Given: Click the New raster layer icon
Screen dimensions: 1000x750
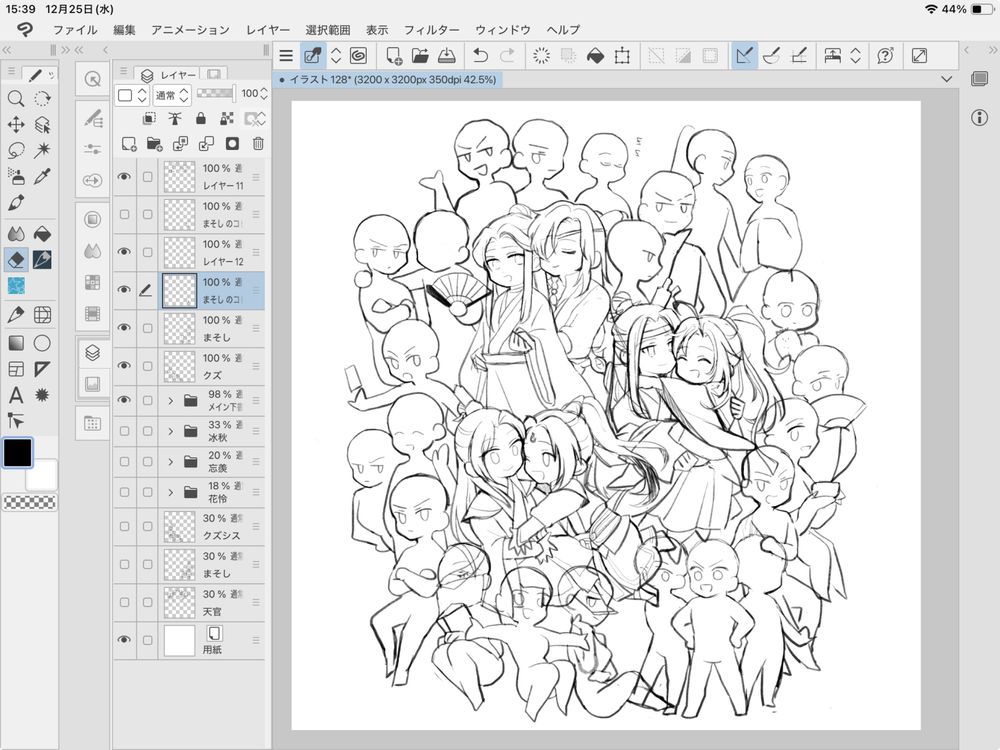Looking at the screenshot, I should [x=129, y=143].
